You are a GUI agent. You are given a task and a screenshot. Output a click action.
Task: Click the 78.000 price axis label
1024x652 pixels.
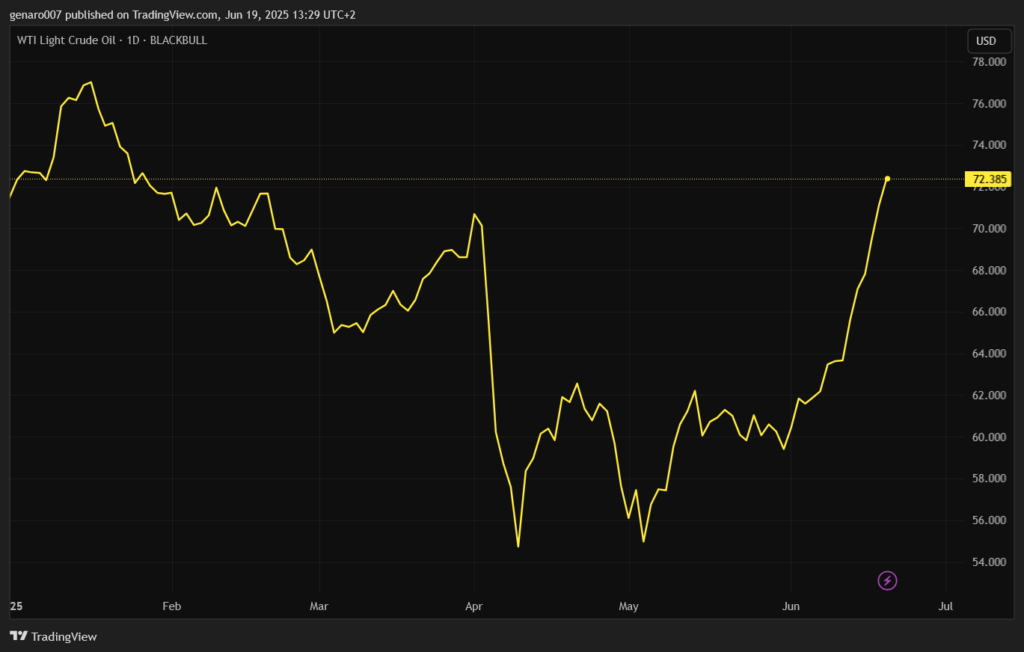tap(988, 62)
